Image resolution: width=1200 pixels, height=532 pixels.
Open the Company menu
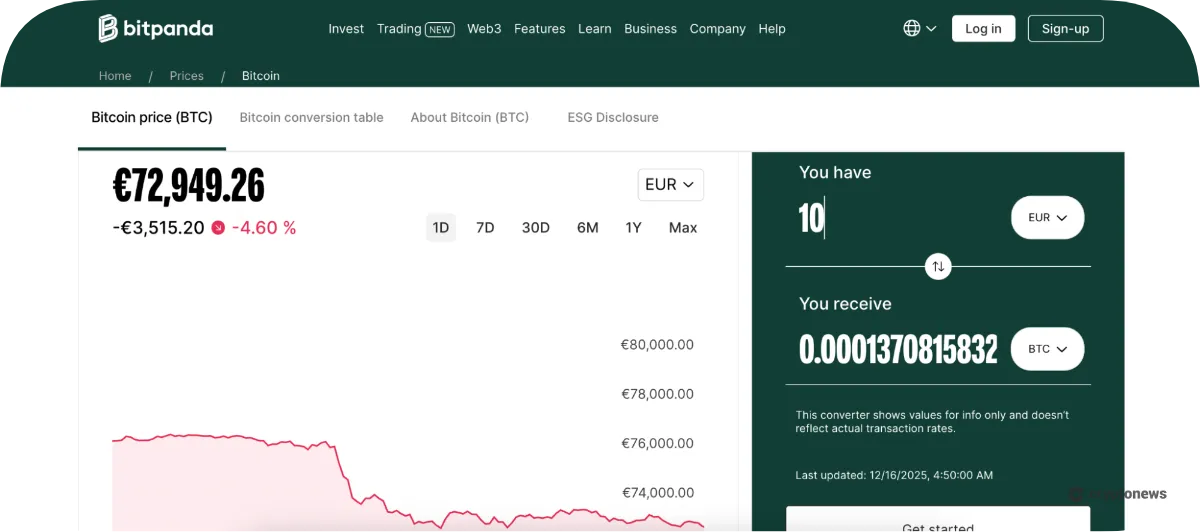pyautogui.click(x=718, y=29)
